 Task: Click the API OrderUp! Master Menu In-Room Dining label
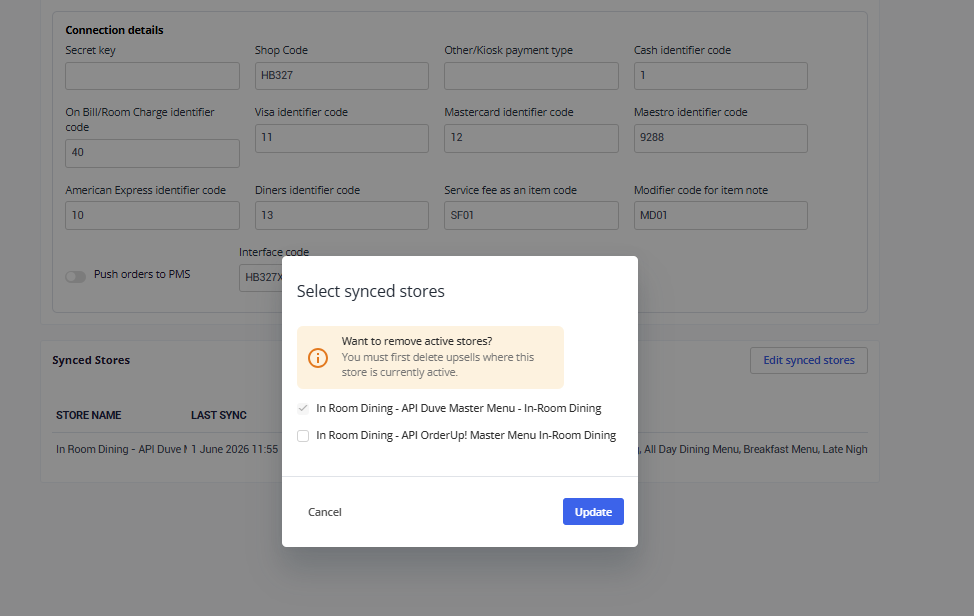466,435
